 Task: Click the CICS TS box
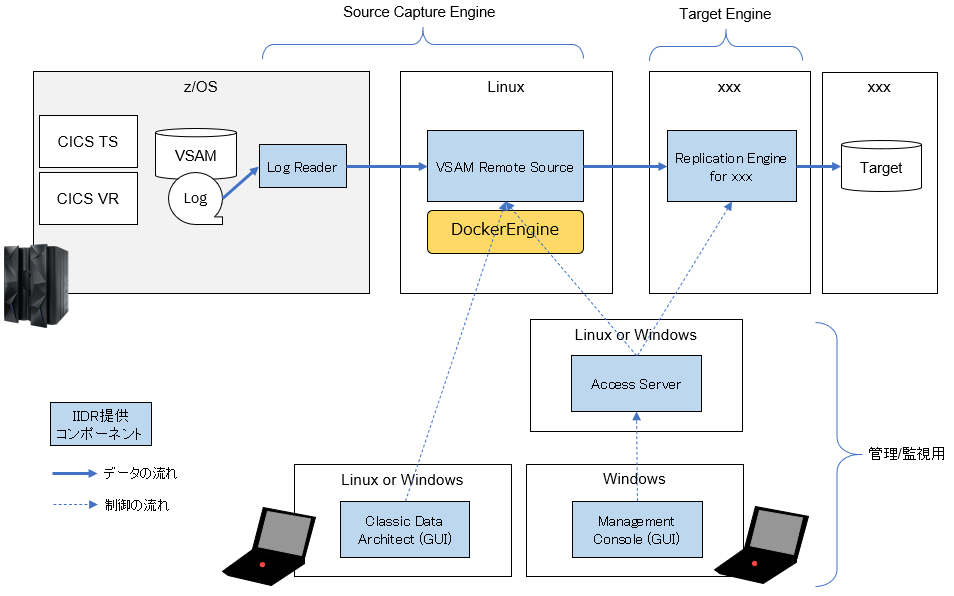87,141
